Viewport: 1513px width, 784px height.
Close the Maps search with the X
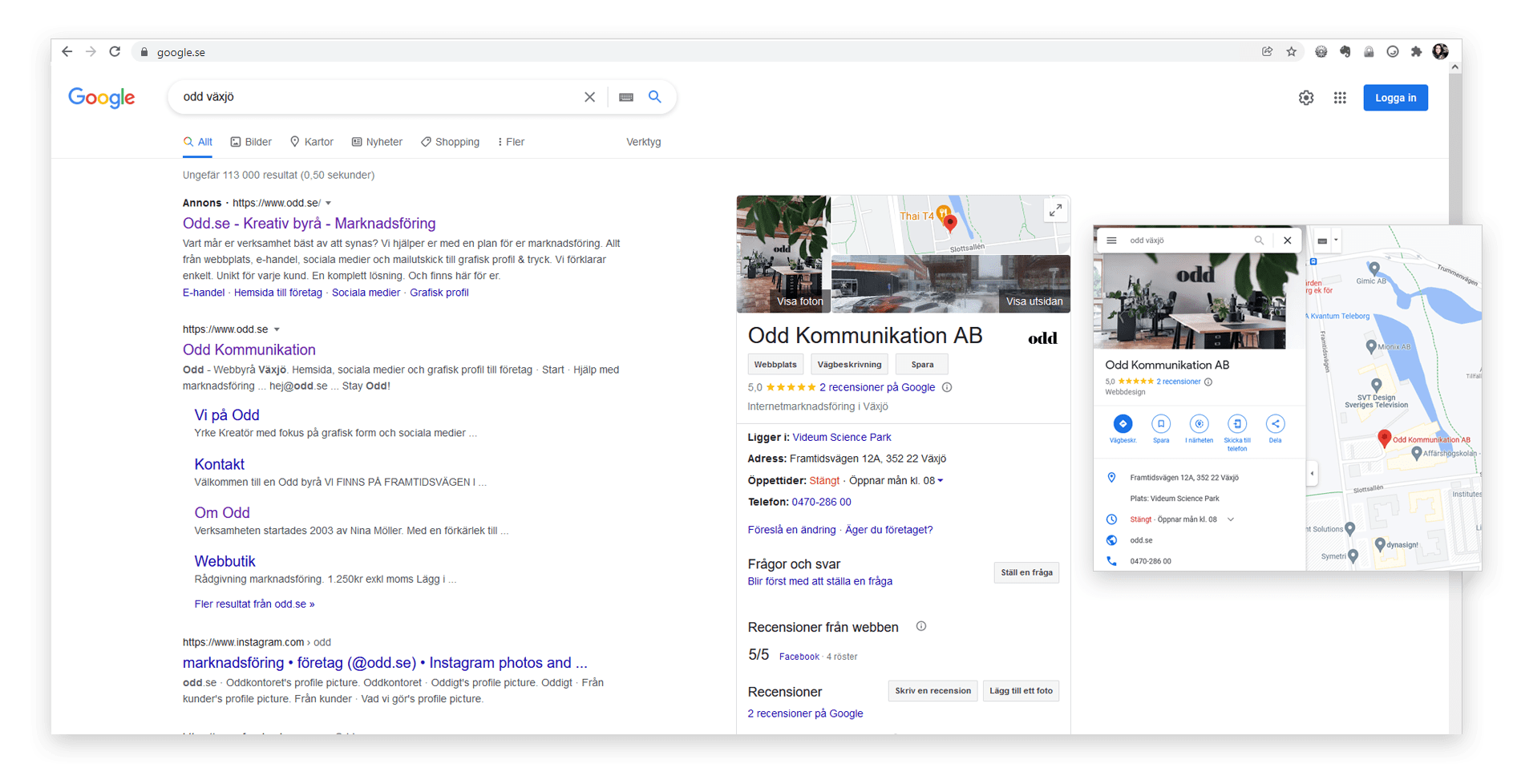point(1287,240)
